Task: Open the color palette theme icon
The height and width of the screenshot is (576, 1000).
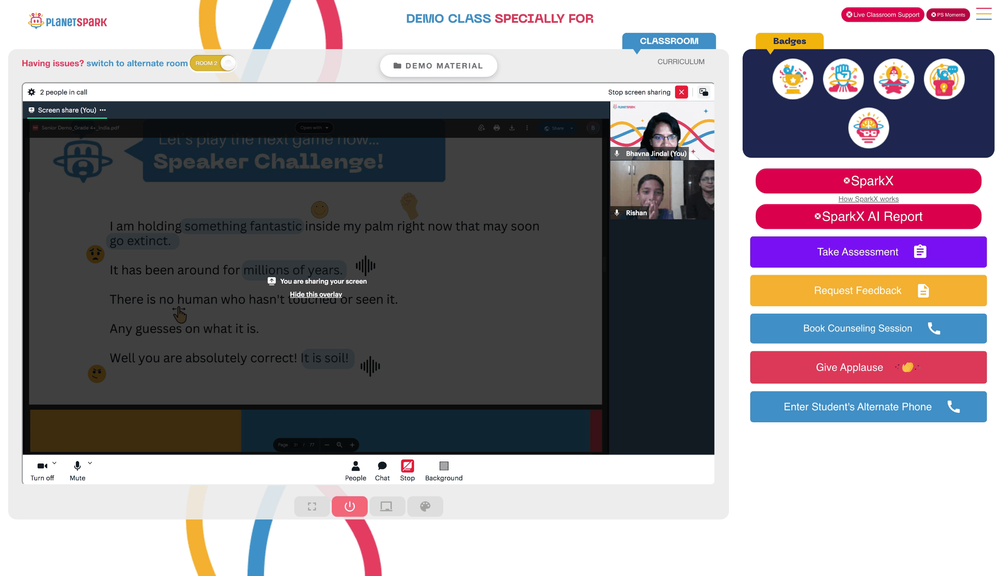Action: pos(425,506)
